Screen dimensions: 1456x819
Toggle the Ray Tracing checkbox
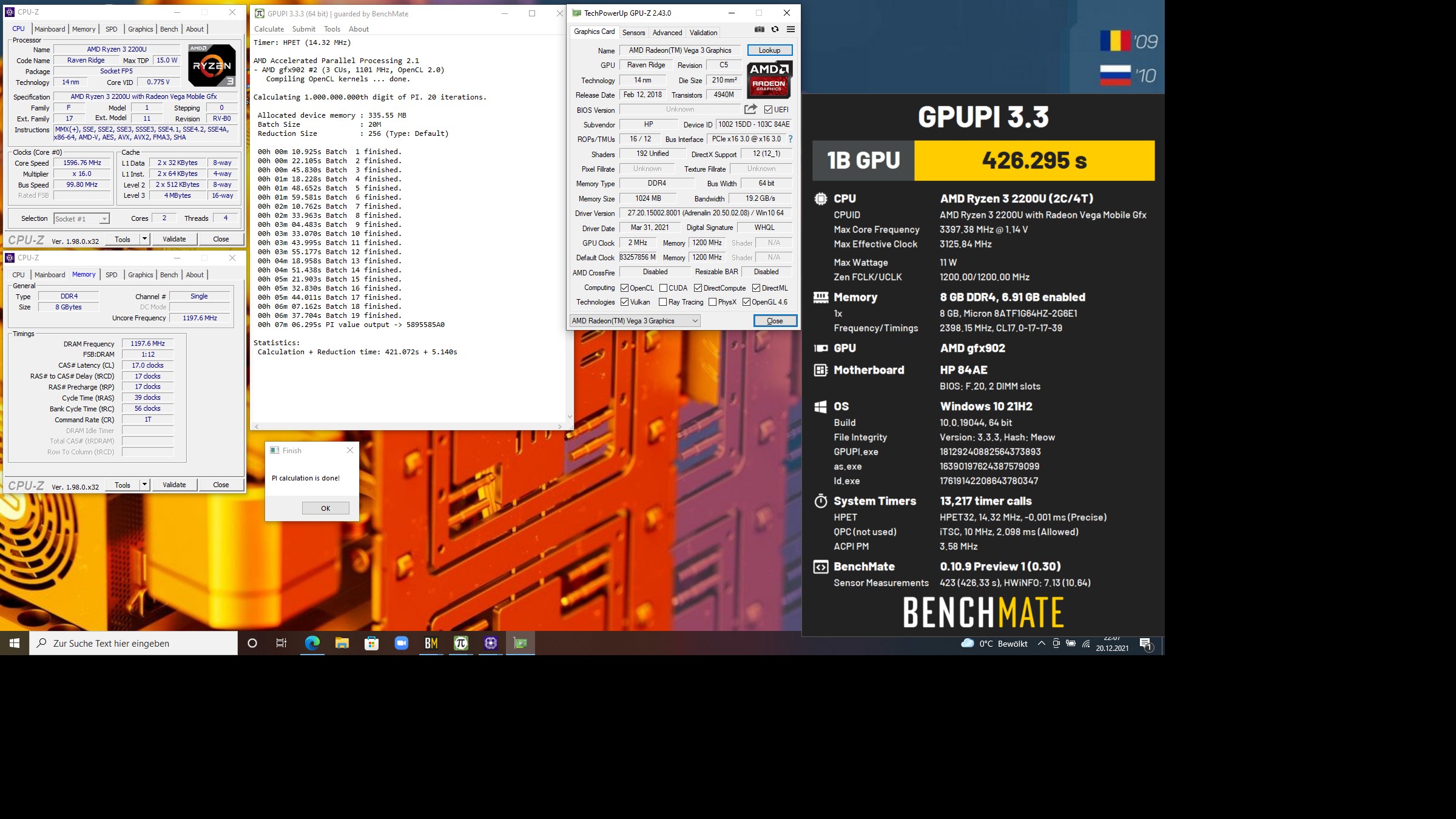coord(662,302)
